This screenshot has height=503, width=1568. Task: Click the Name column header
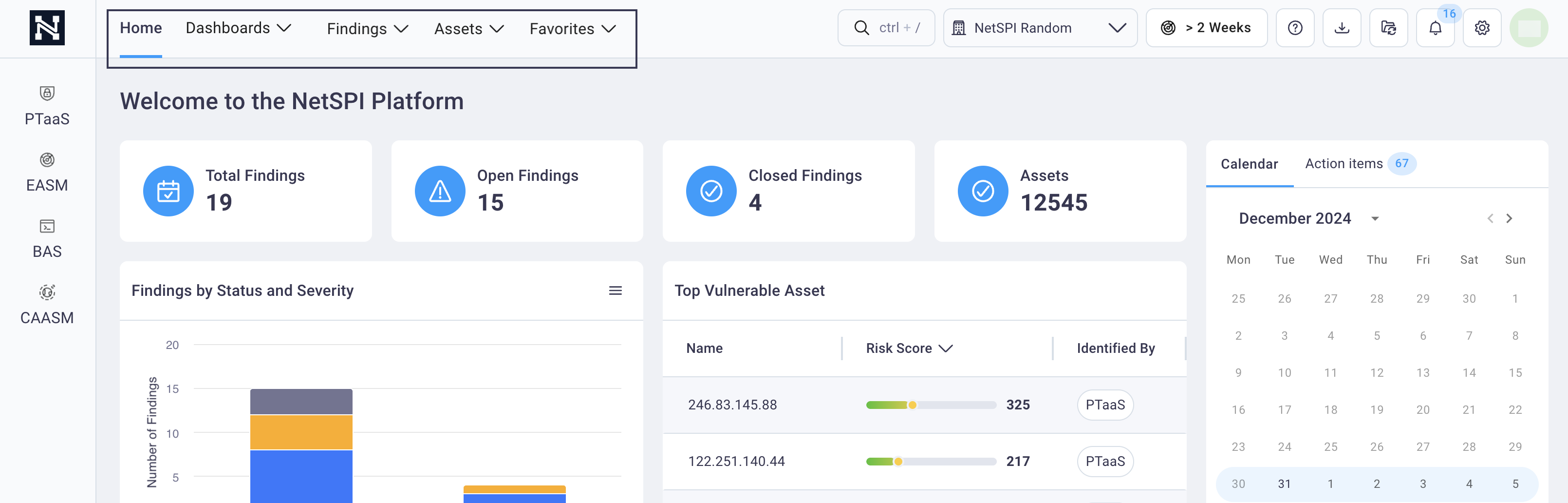704,348
